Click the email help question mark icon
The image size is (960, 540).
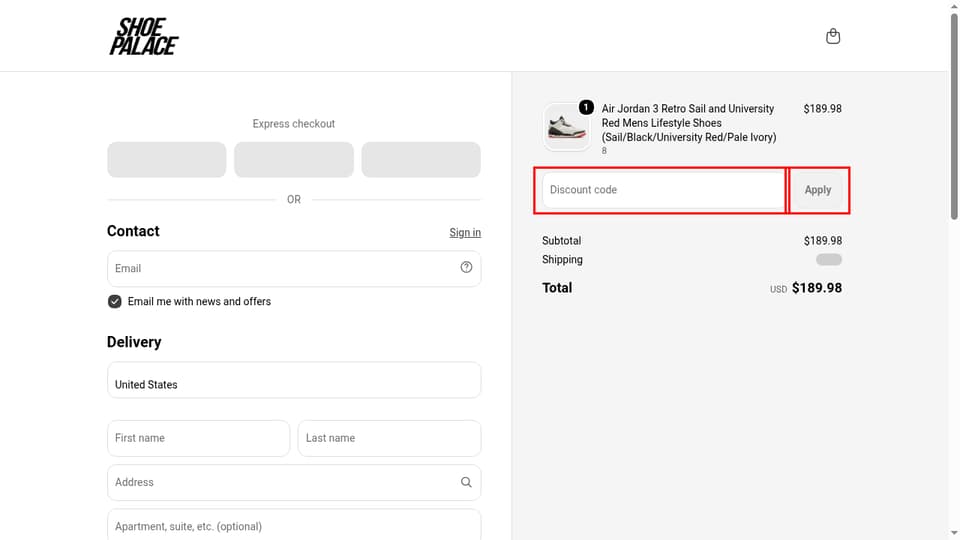pyautogui.click(x=466, y=267)
